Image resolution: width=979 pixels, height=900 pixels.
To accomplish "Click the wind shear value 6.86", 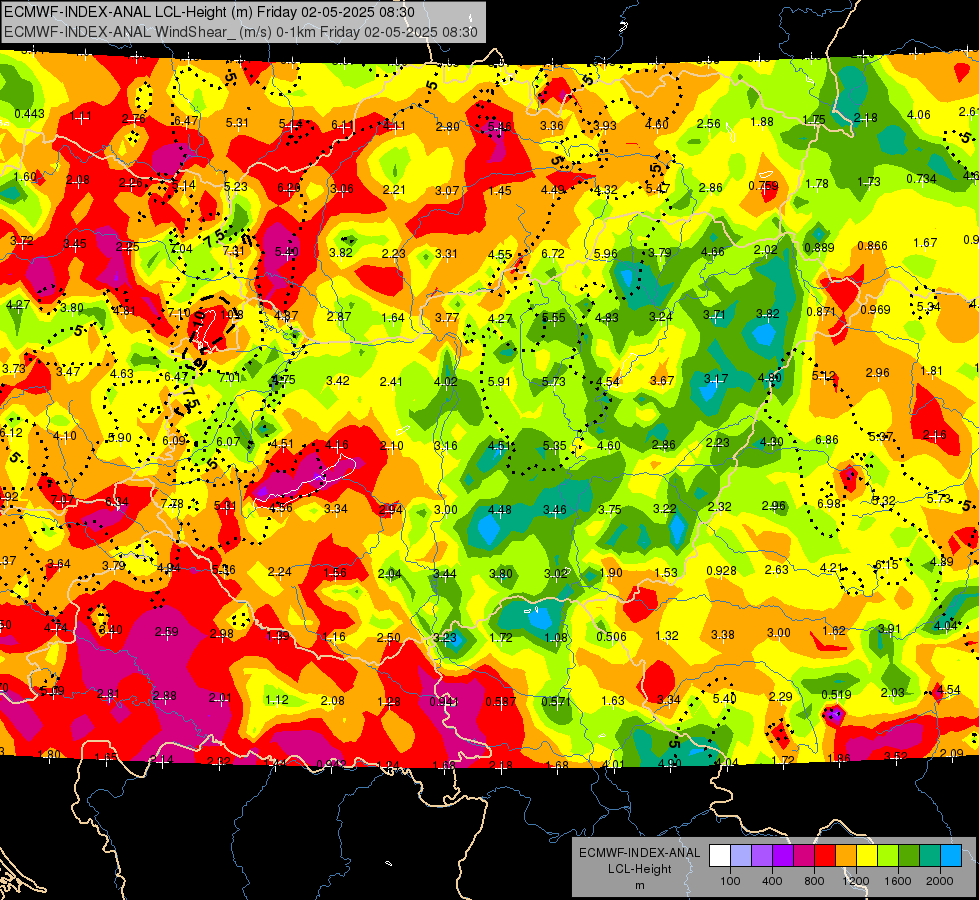I will click(827, 440).
